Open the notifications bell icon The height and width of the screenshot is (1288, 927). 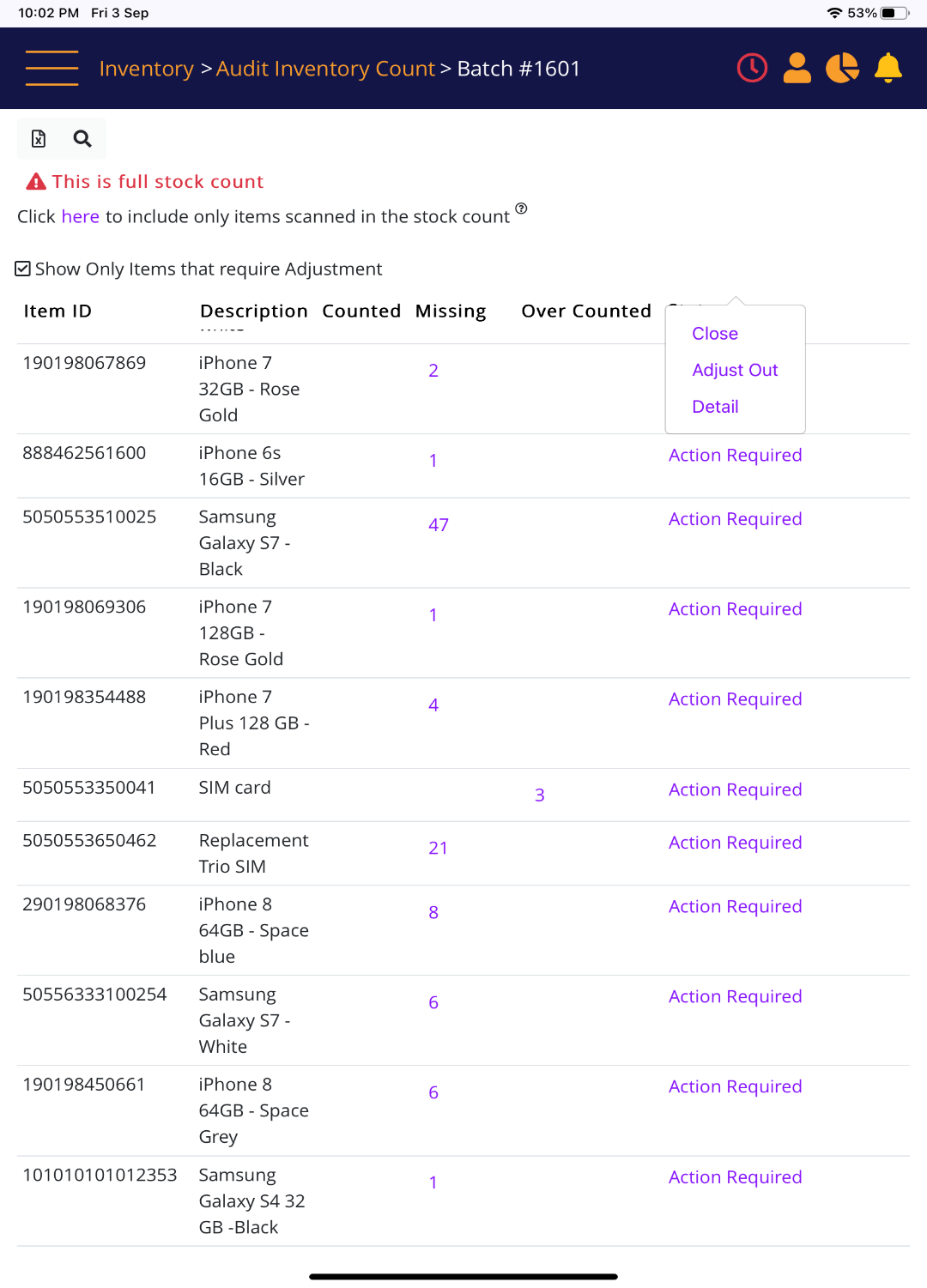888,68
